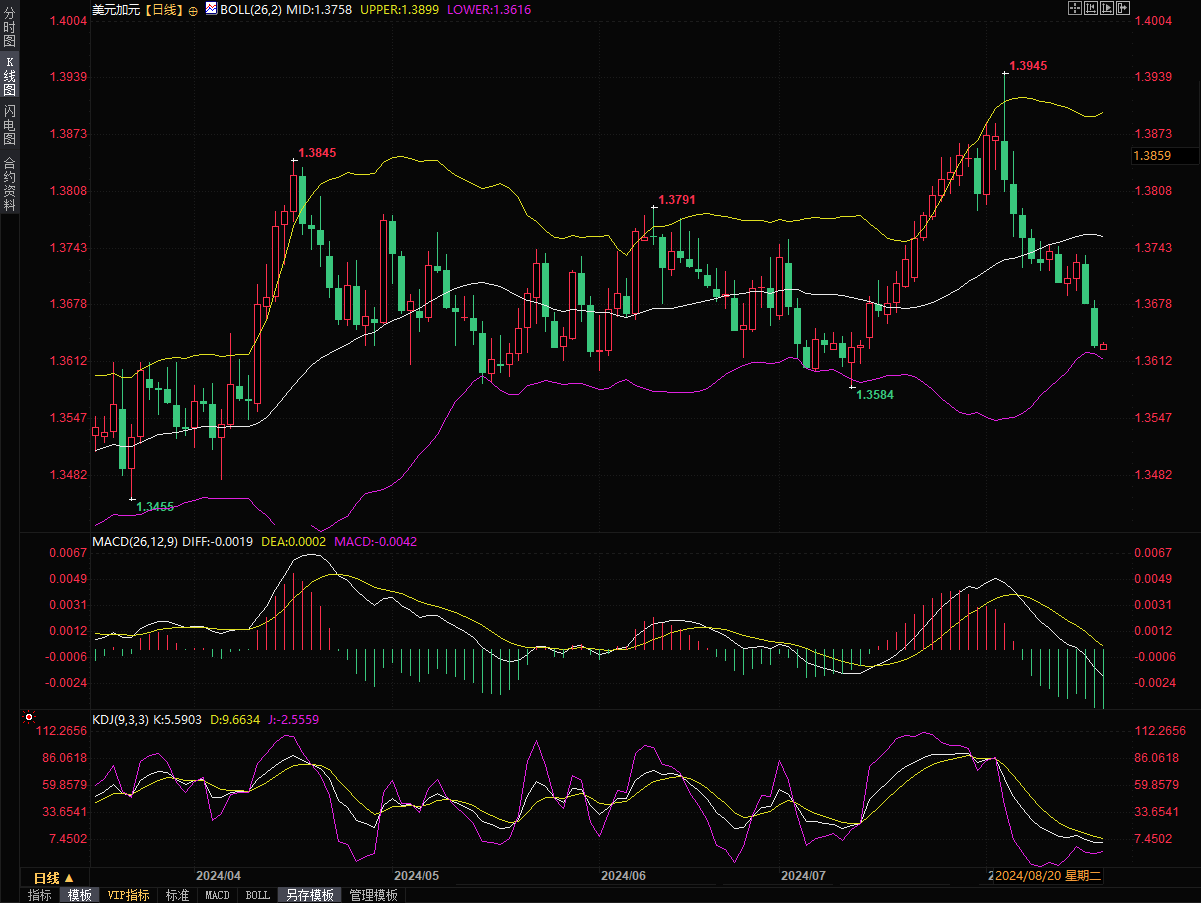Apply the BOLL template button at bottom

pos(257,895)
